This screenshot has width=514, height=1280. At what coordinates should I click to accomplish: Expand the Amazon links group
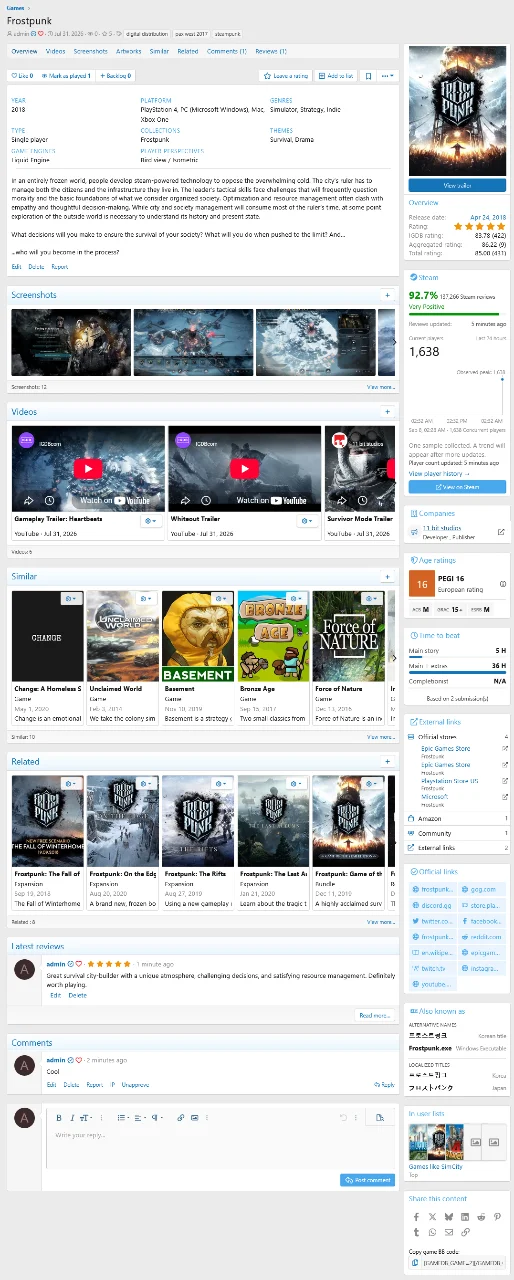[x=459, y=819]
